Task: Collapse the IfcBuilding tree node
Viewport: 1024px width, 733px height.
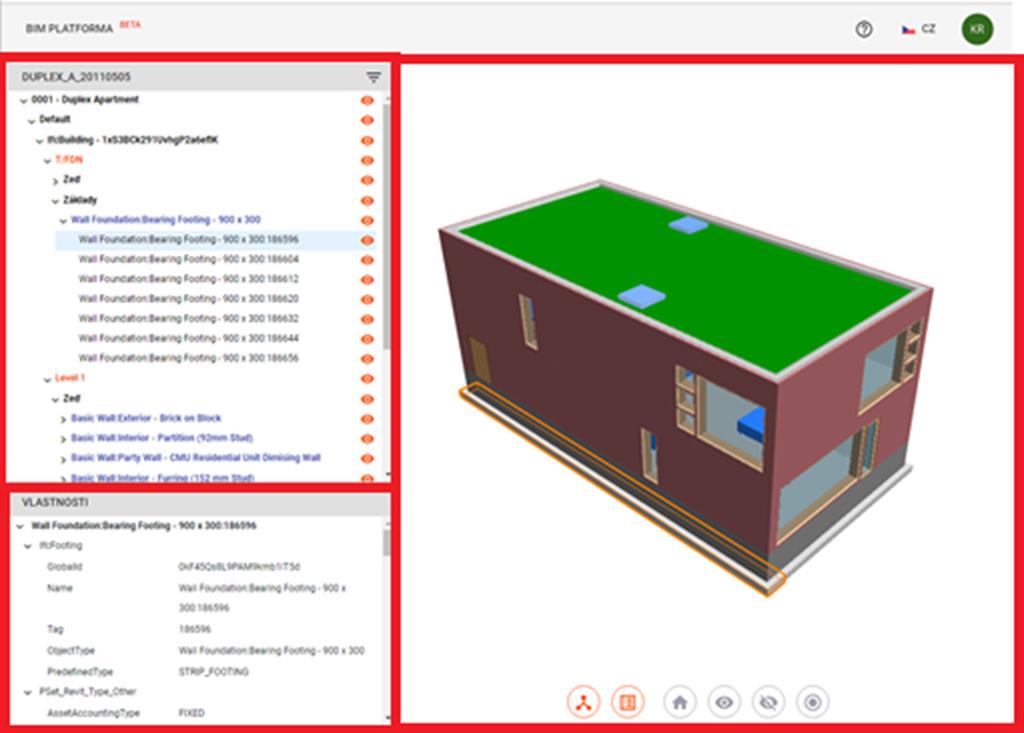Action: pos(39,140)
